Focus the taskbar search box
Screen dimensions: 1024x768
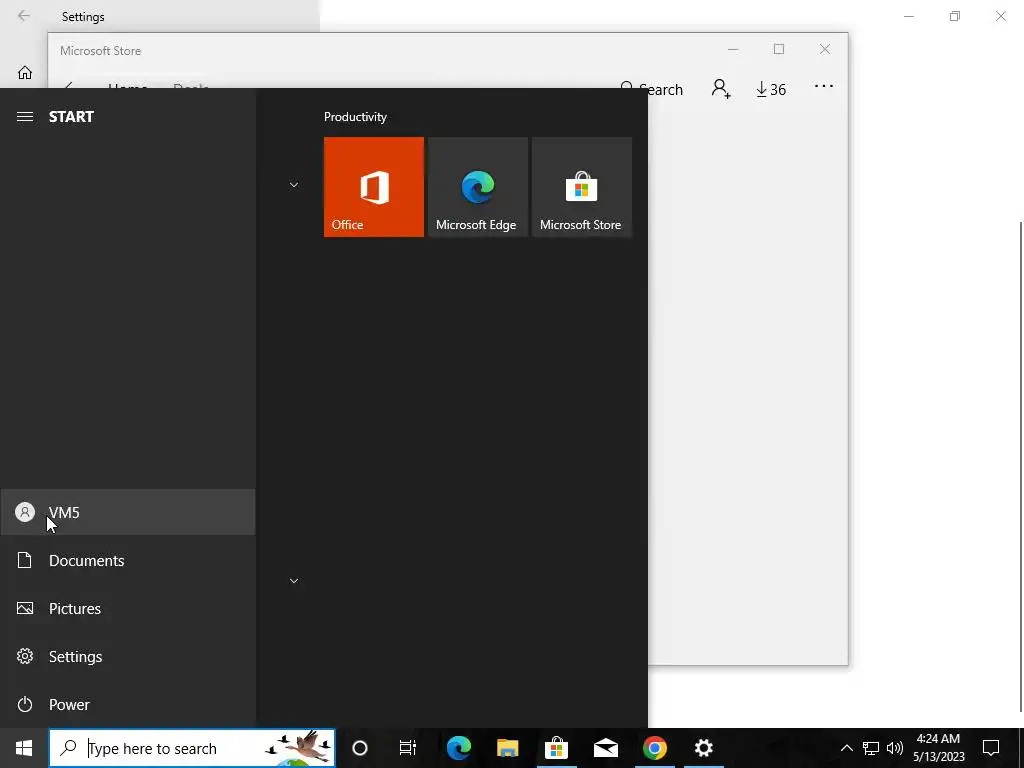tap(192, 748)
